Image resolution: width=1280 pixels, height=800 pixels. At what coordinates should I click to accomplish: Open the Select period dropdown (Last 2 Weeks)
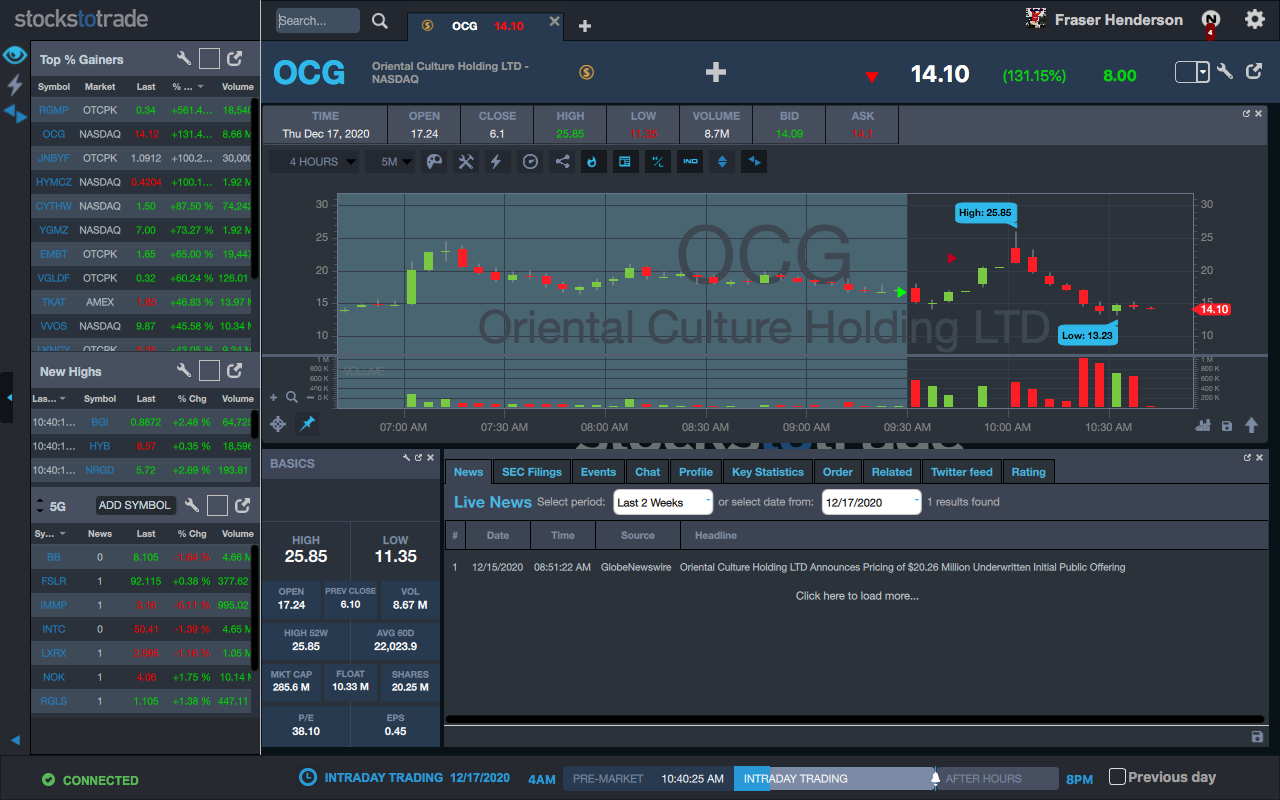click(x=663, y=502)
